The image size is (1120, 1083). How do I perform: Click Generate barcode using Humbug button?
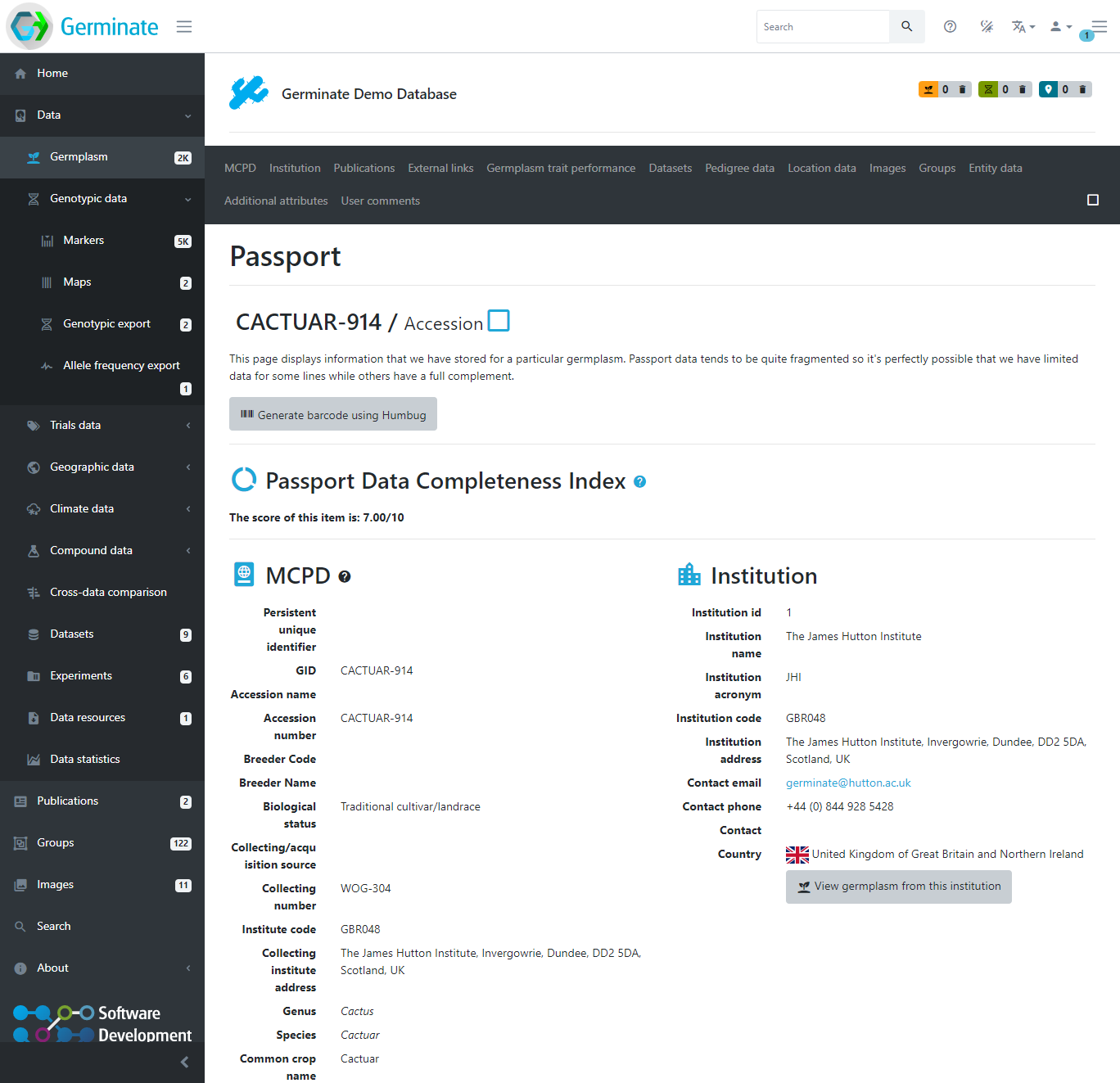point(333,415)
